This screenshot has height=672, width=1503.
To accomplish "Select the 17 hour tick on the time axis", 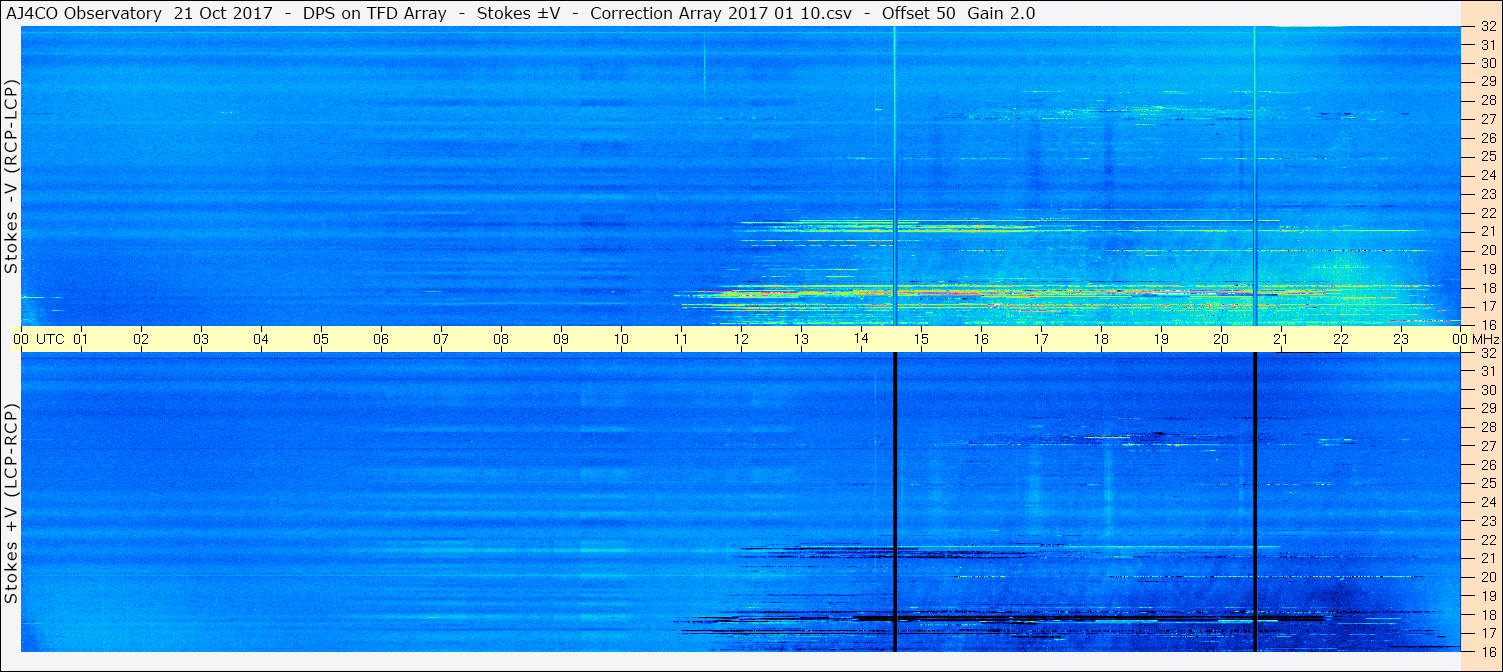I will tap(1041, 339).
